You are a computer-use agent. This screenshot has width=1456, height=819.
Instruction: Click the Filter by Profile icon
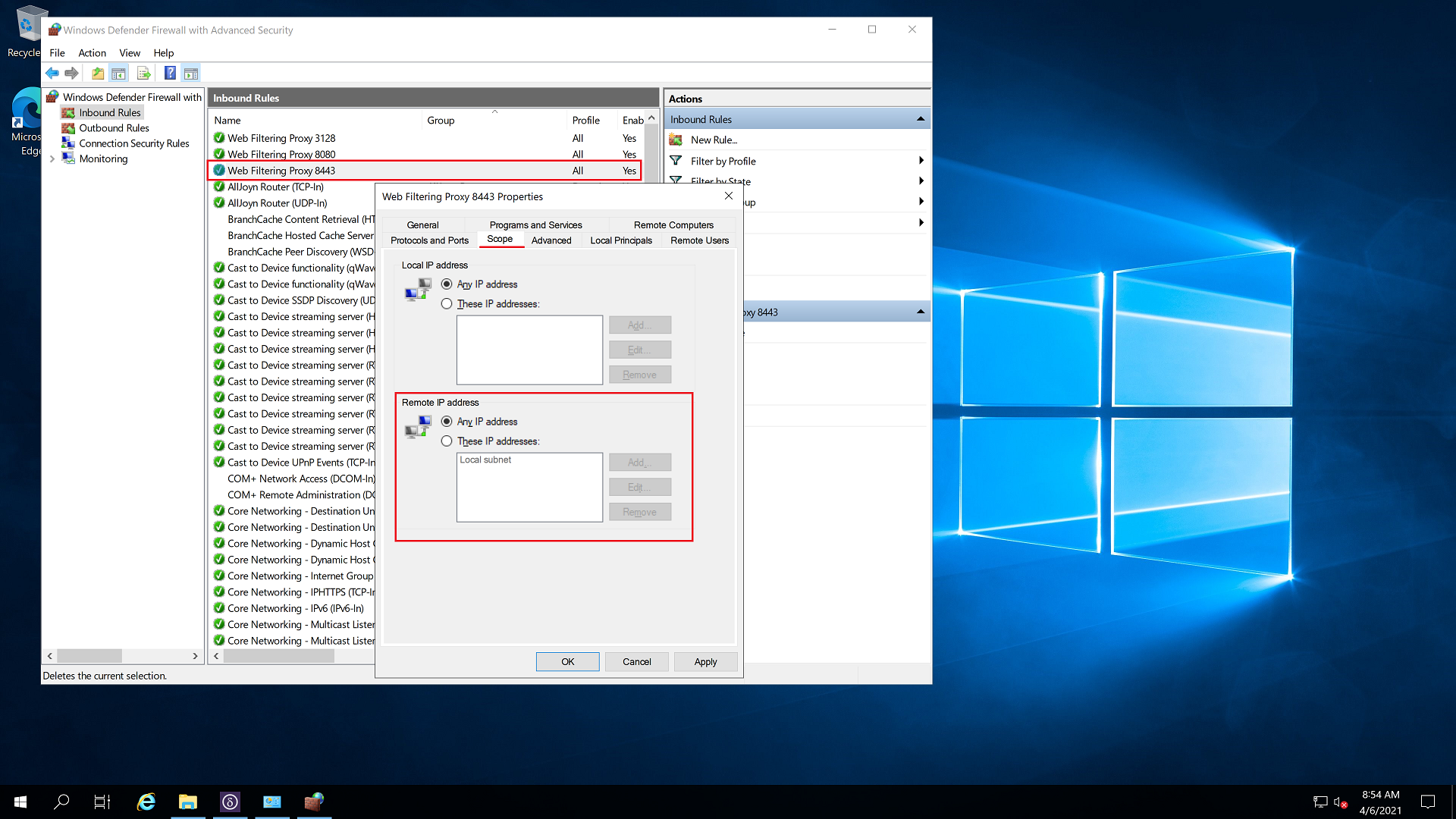[x=676, y=161]
